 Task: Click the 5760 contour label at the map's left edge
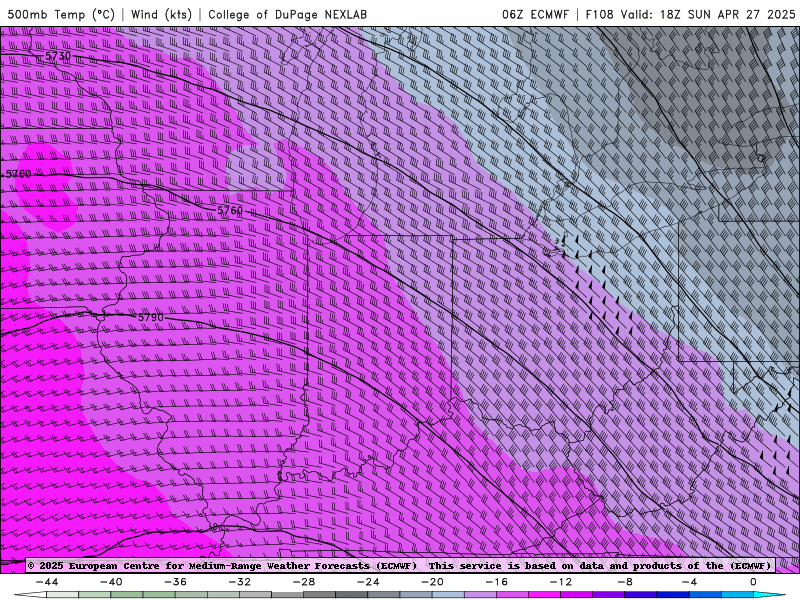click(19, 174)
